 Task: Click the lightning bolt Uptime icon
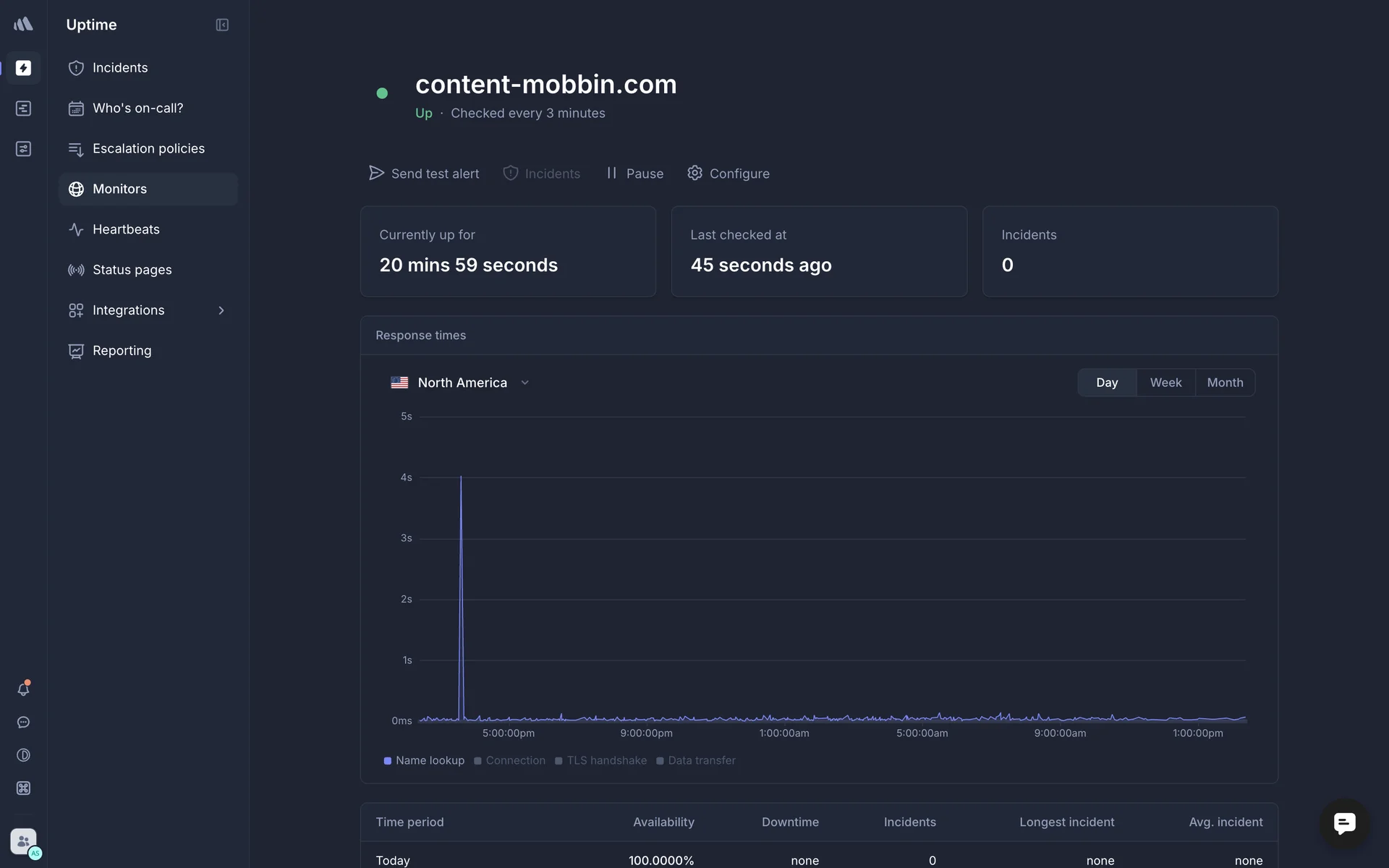click(x=23, y=68)
